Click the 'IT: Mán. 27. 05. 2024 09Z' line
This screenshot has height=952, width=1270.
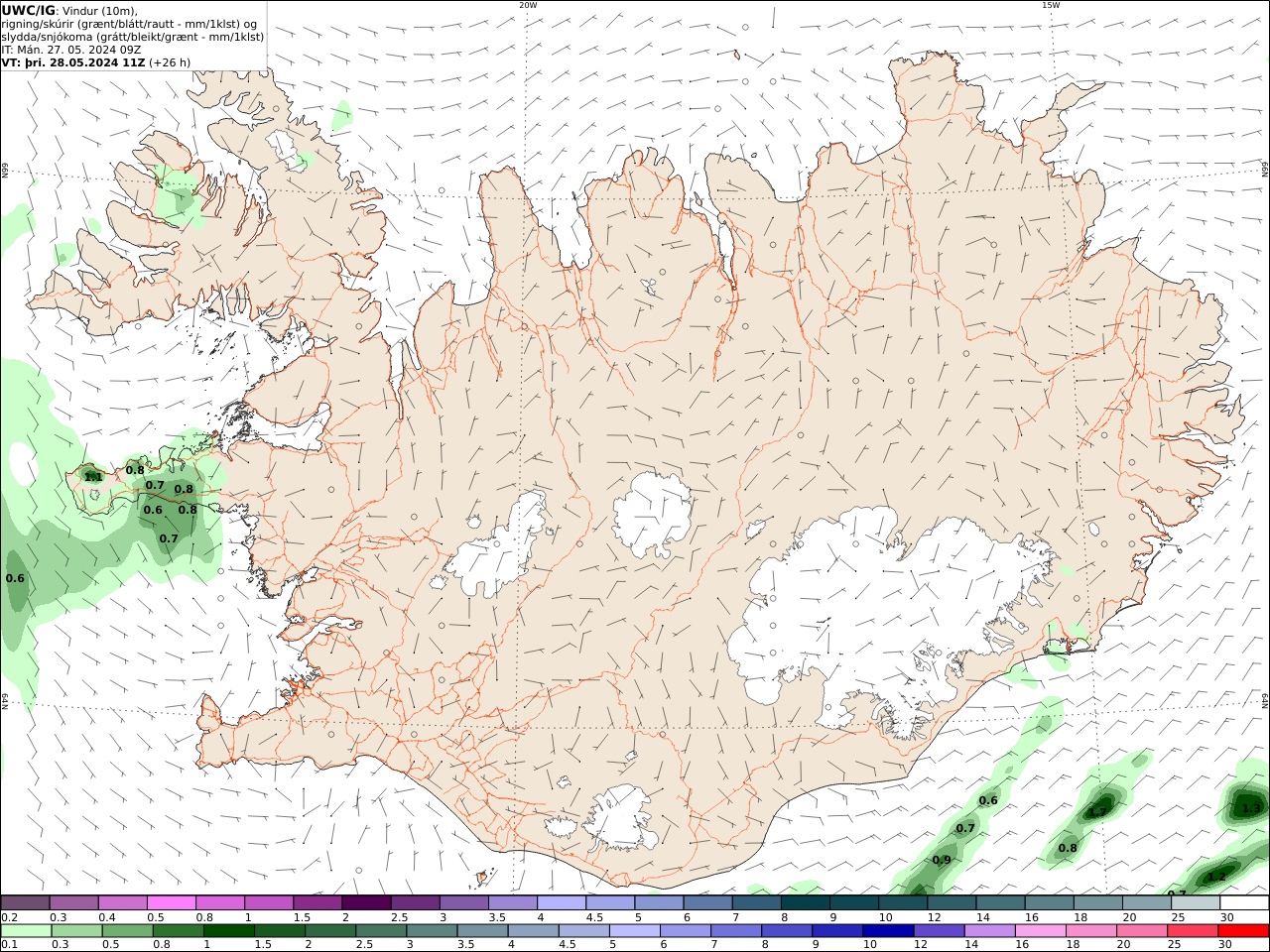(71, 49)
